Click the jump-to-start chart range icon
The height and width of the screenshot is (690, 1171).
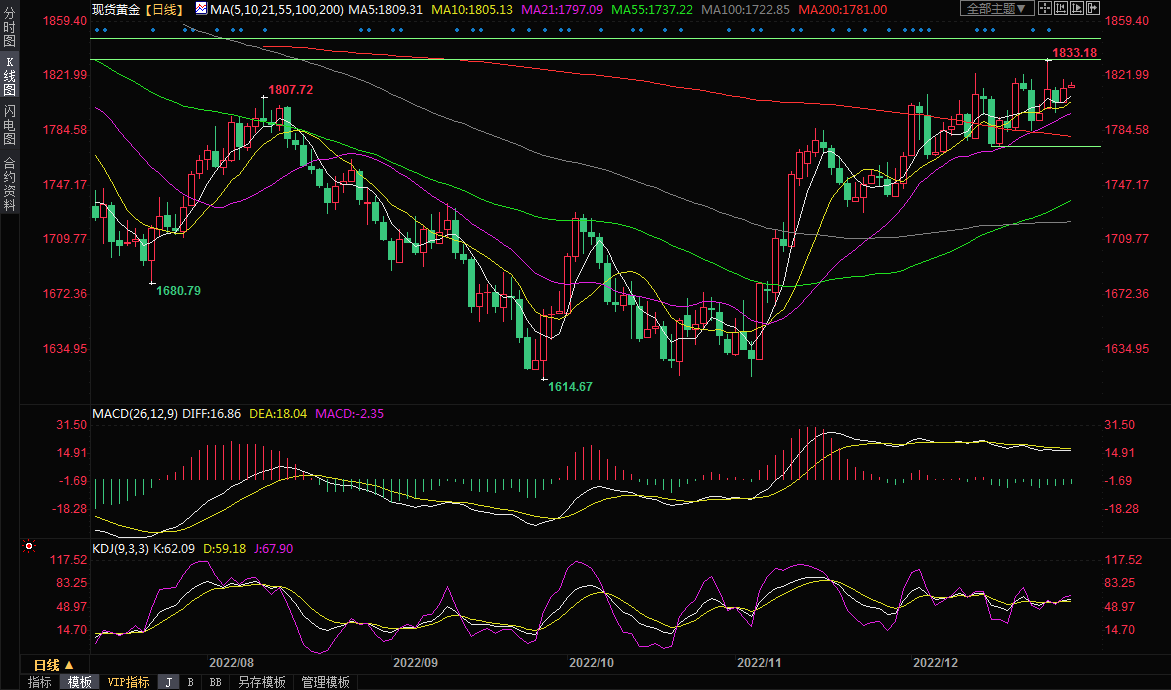(x=1061, y=9)
